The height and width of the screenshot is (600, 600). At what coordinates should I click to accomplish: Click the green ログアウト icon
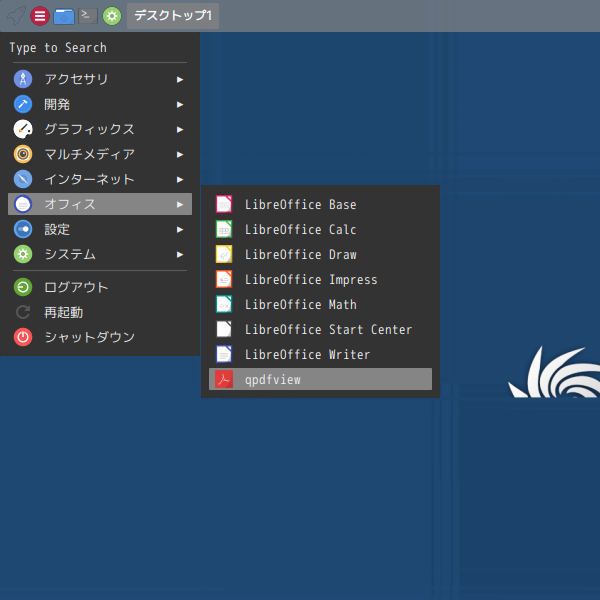pos(23,287)
